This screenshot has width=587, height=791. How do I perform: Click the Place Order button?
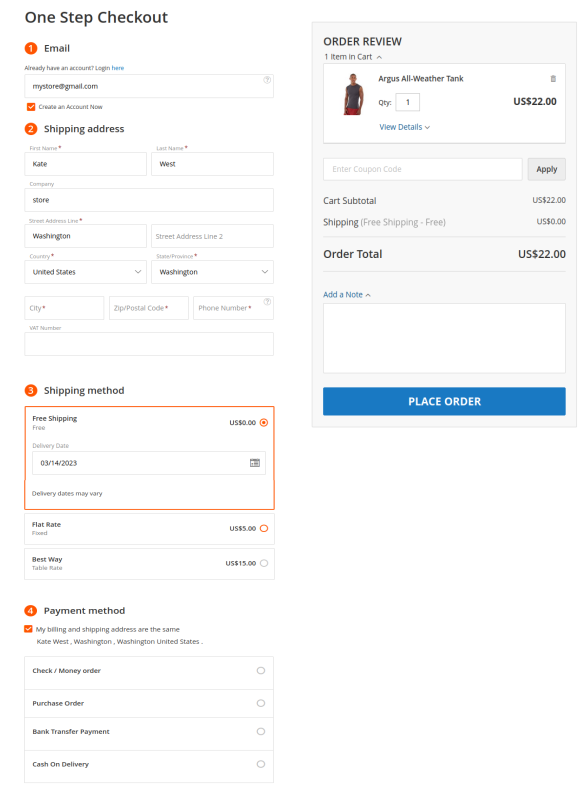[x=444, y=402]
